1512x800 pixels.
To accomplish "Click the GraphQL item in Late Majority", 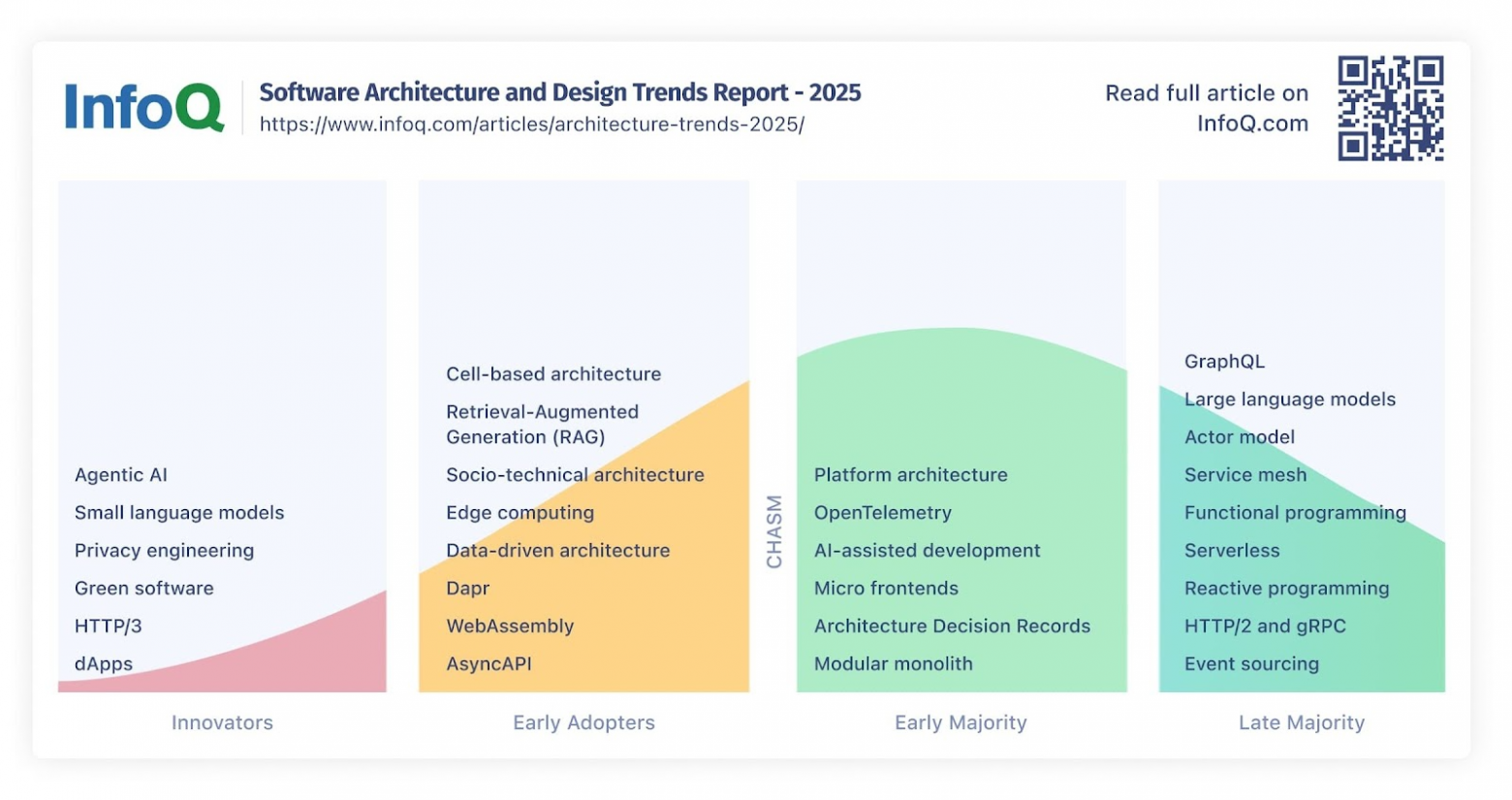I will point(1224,361).
